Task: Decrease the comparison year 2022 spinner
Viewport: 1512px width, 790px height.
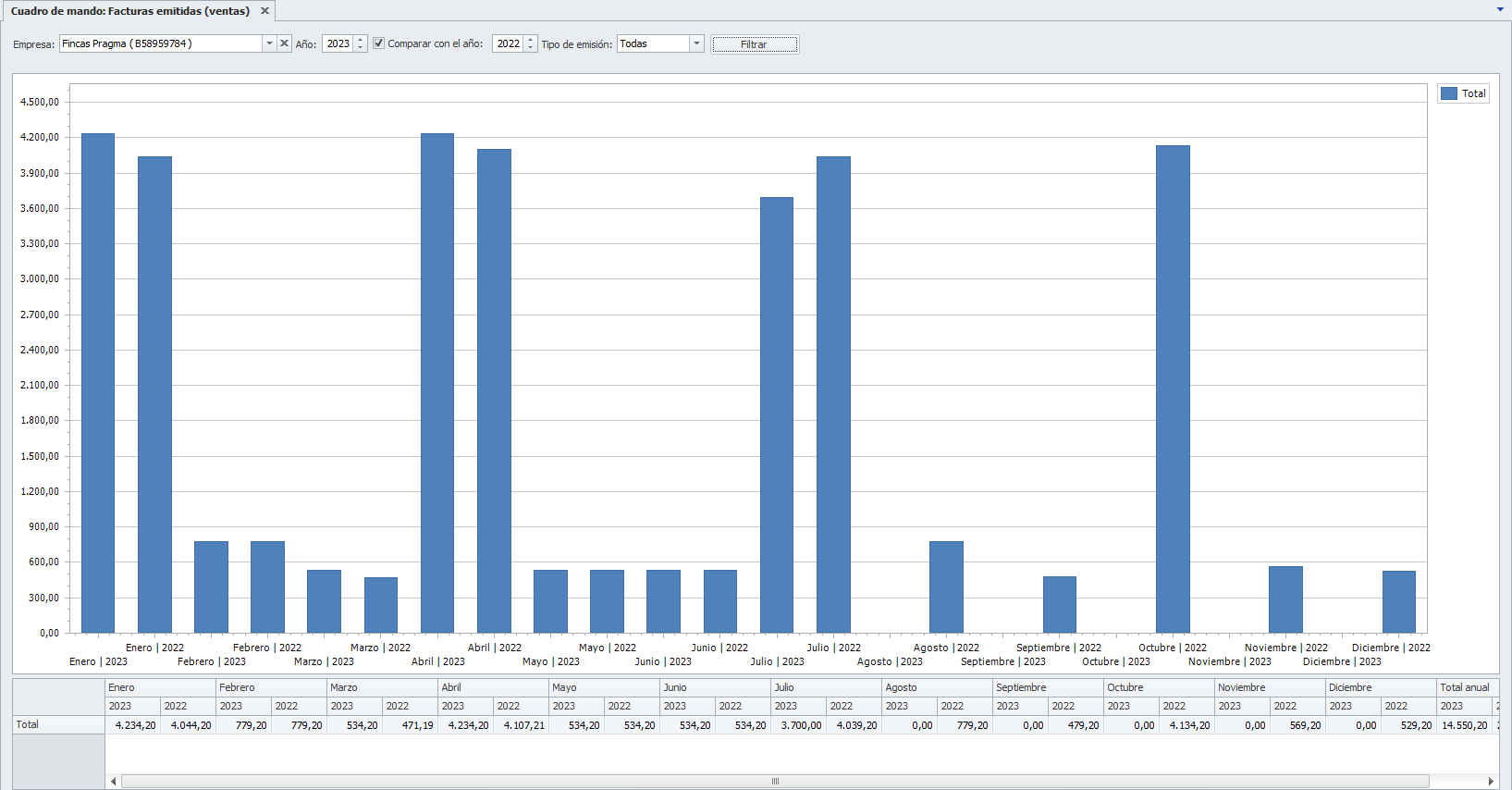Action: click(531, 48)
